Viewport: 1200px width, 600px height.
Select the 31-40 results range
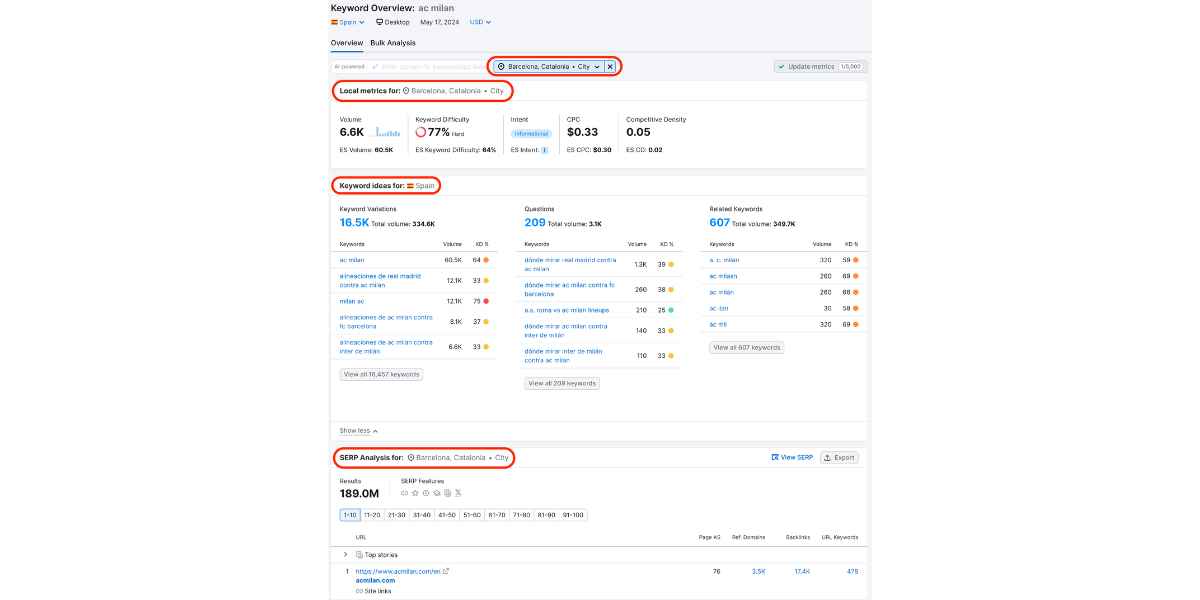click(422, 515)
